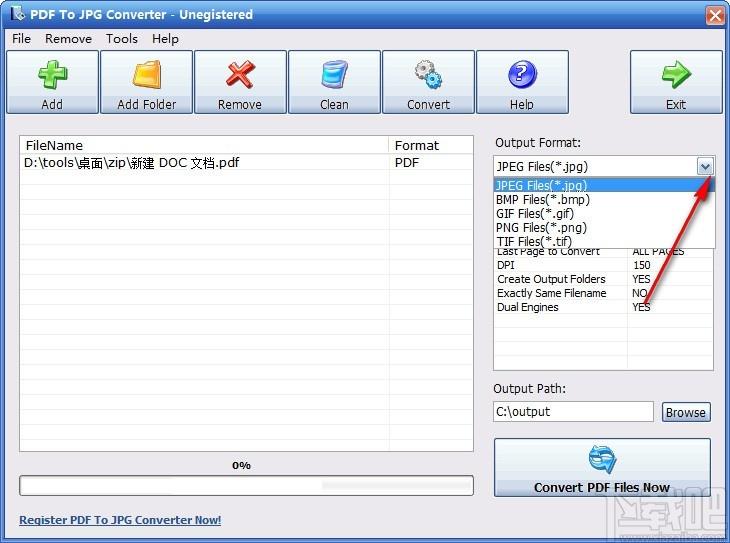Click the conversion progress bar
Viewport: 730px width, 543px height.
point(246,486)
